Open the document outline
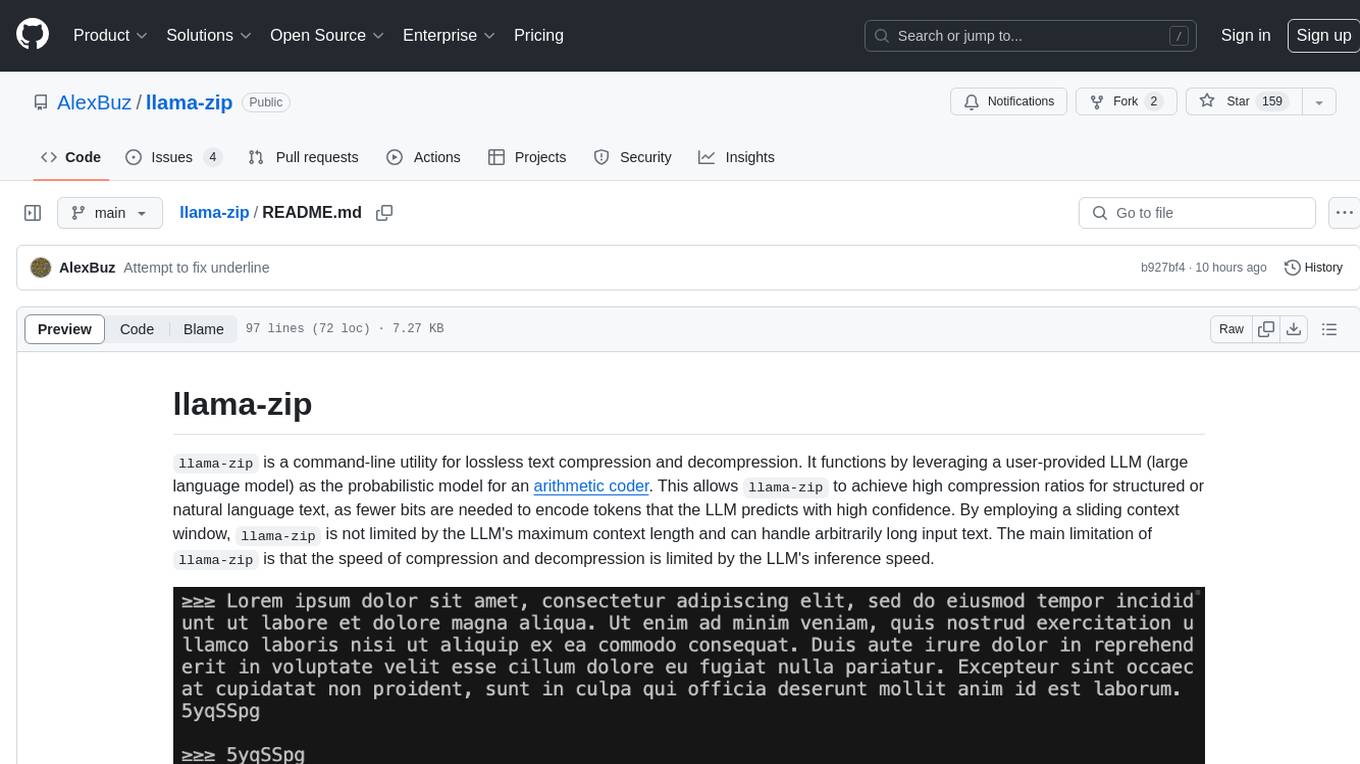1360x764 pixels. point(1329,329)
